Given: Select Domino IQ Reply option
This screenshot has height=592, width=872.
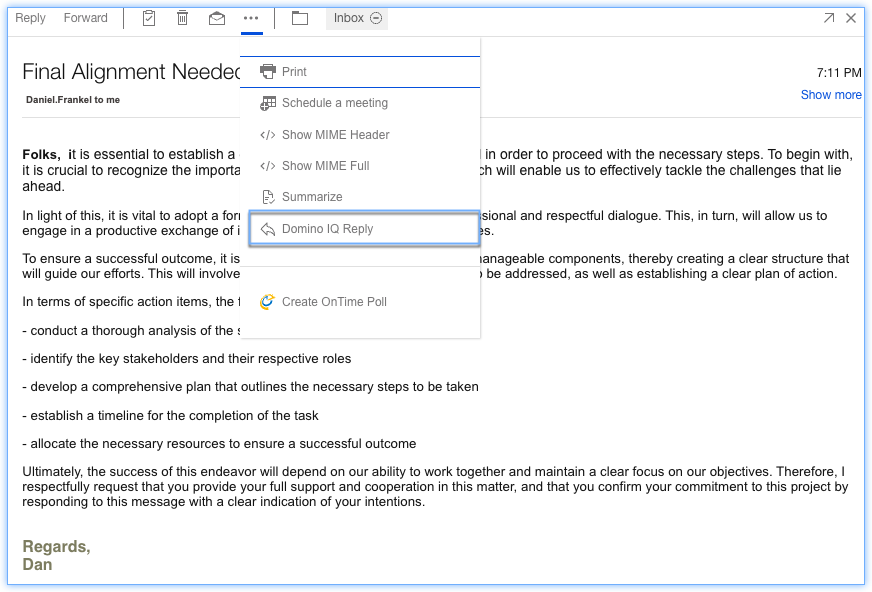Looking at the screenshot, I should pos(364,228).
